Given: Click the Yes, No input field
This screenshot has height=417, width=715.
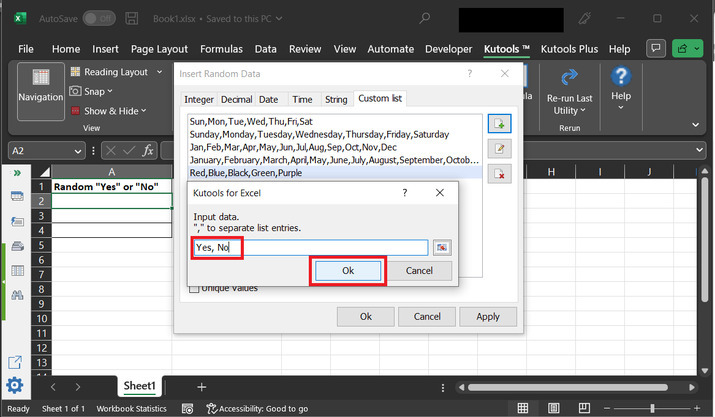Looking at the screenshot, I should pos(310,248).
